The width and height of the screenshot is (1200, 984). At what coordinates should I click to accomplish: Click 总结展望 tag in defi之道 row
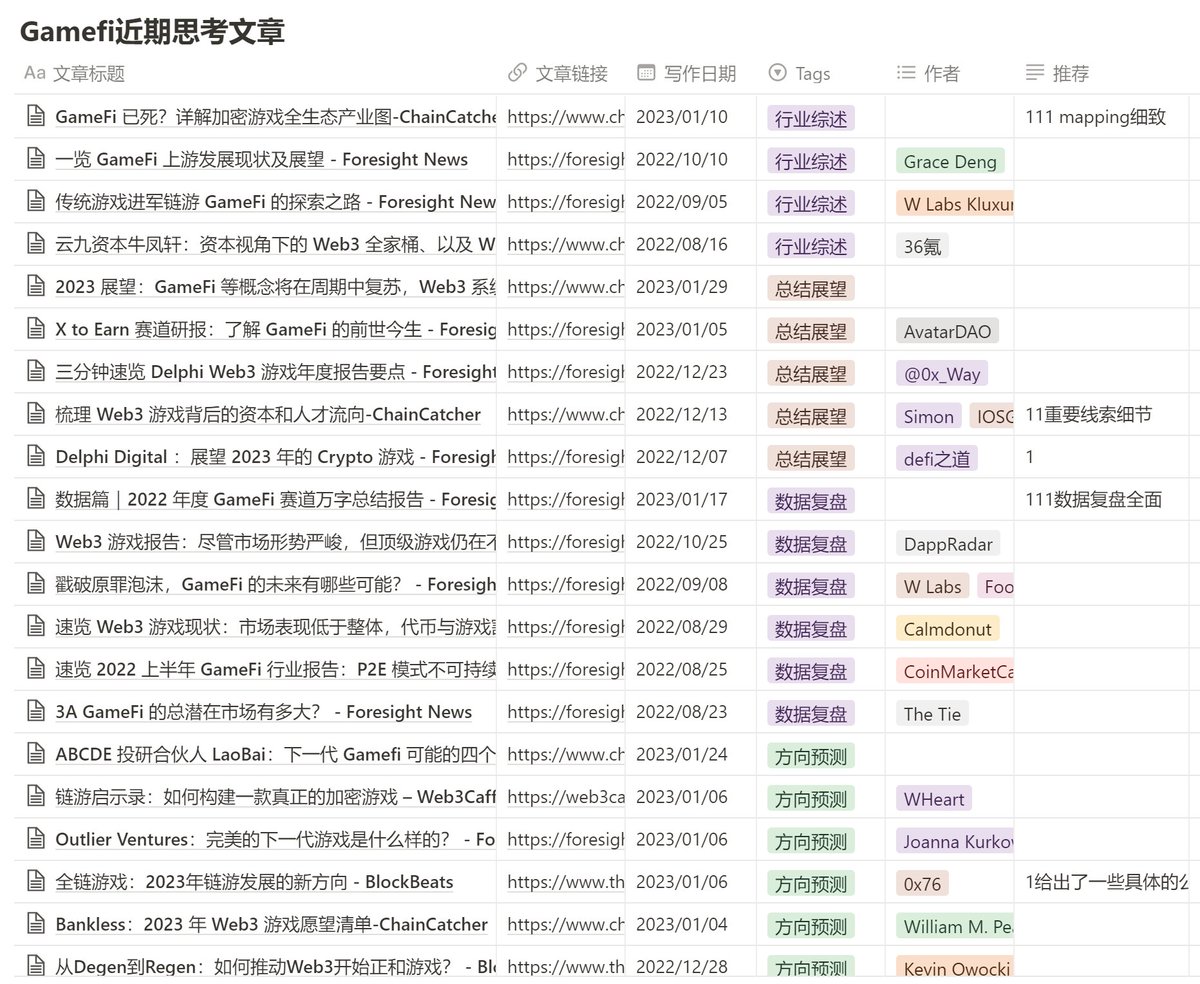(811, 458)
